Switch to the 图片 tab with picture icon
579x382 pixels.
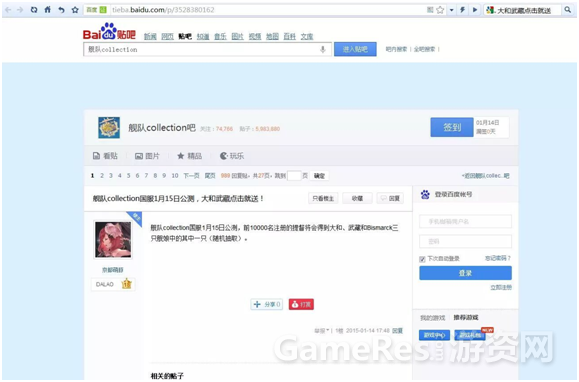point(147,156)
